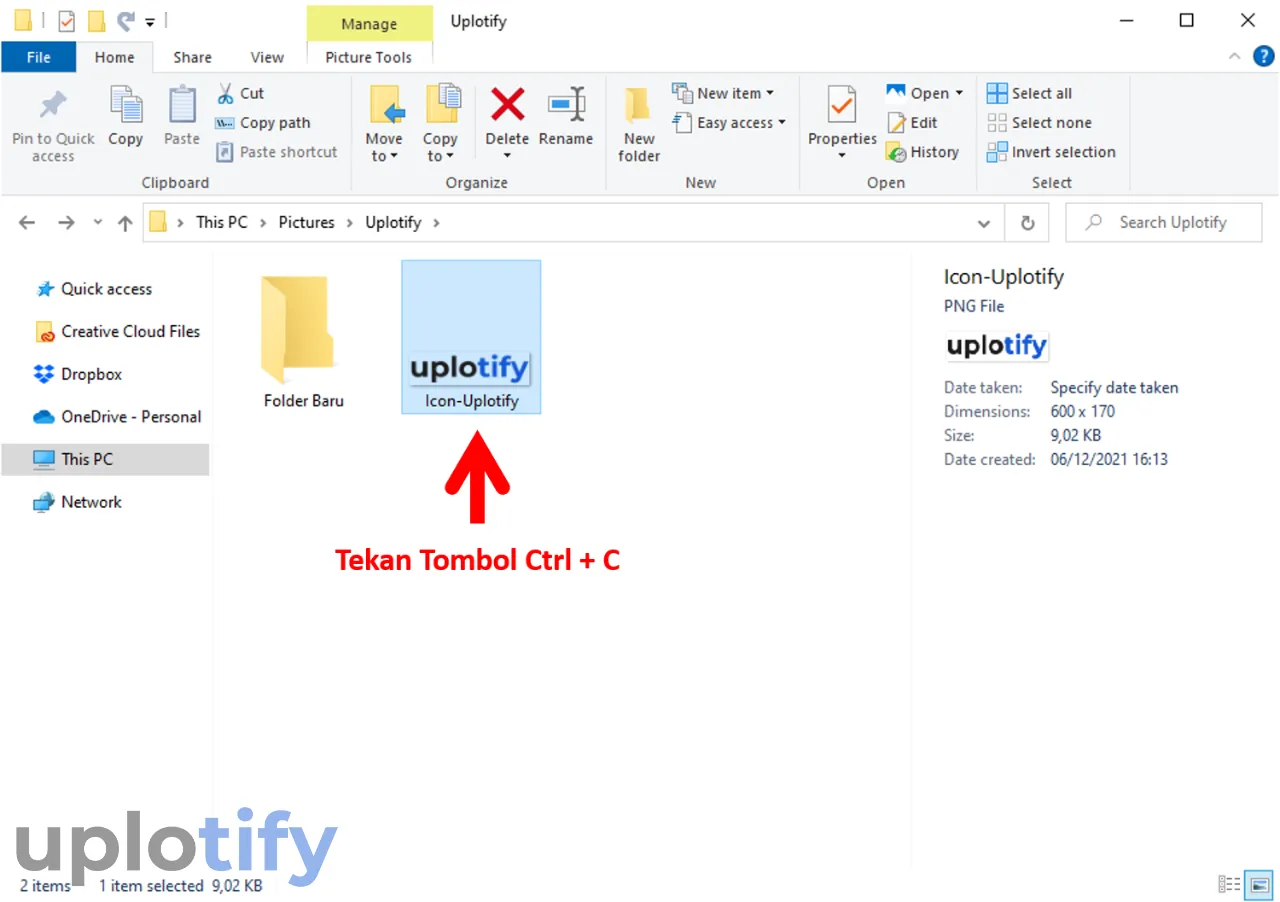This screenshot has height=902, width=1280.
Task: Open the Picture Tools tab
Action: (x=369, y=57)
